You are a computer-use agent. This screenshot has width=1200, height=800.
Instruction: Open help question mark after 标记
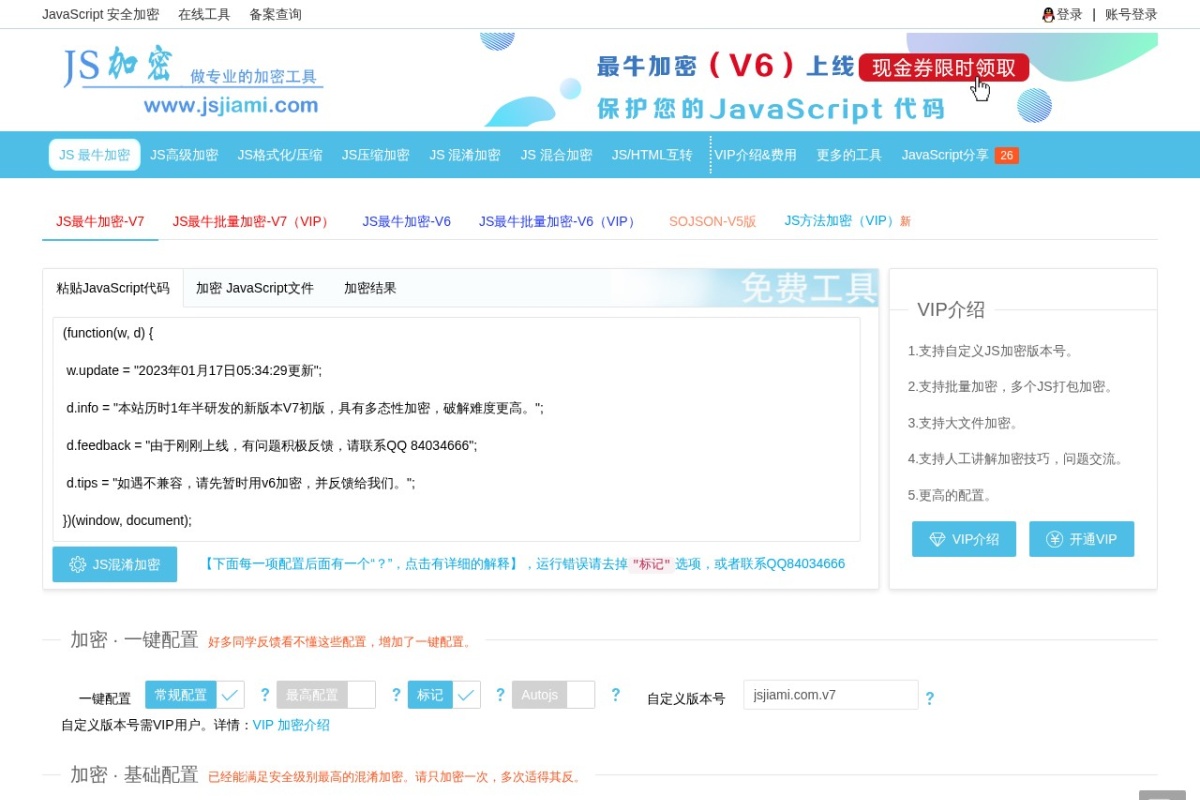click(x=501, y=694)
